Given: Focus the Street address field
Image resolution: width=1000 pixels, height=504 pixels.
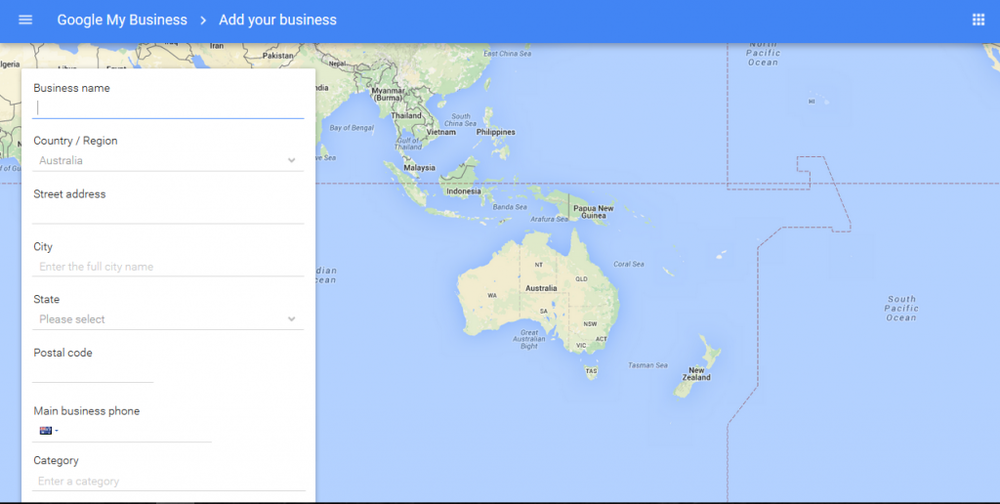Looking at the screenshot, I should [168, 213].
